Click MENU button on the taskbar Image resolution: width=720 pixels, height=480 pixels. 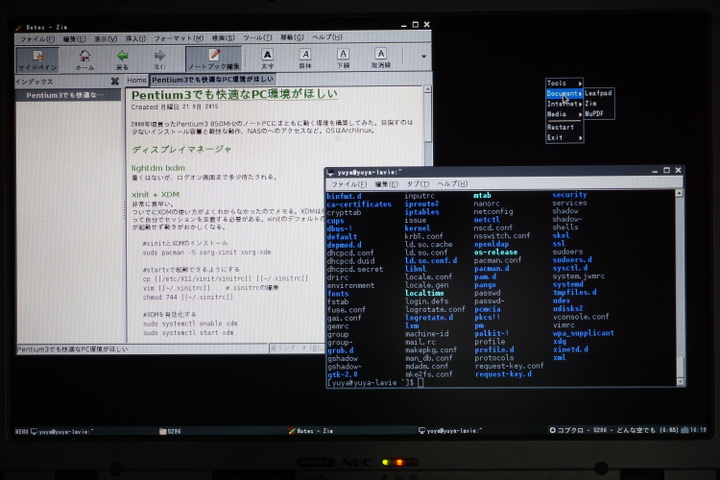click(21, 431)
